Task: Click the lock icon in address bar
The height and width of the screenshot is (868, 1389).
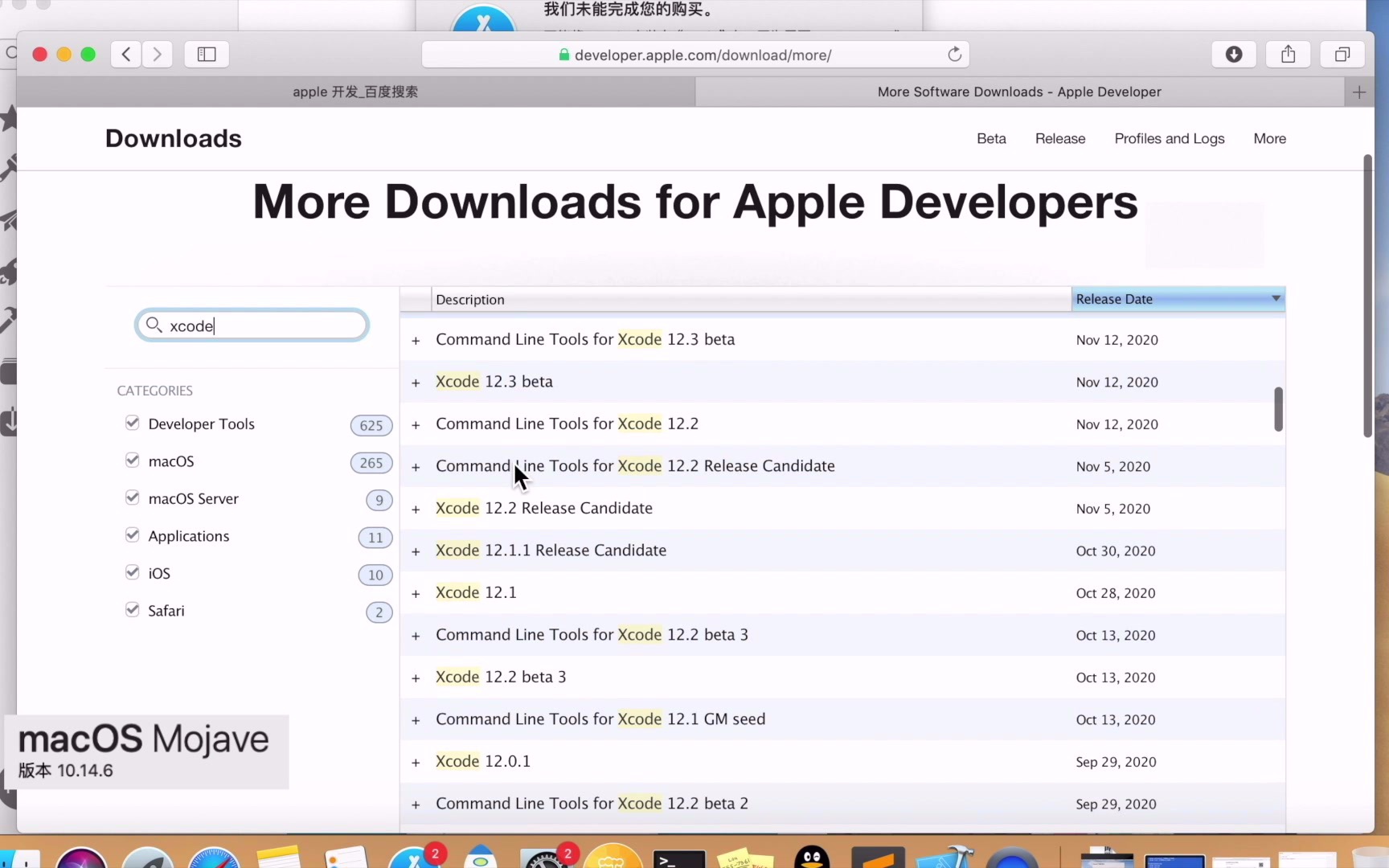Action: click(564, 55)
